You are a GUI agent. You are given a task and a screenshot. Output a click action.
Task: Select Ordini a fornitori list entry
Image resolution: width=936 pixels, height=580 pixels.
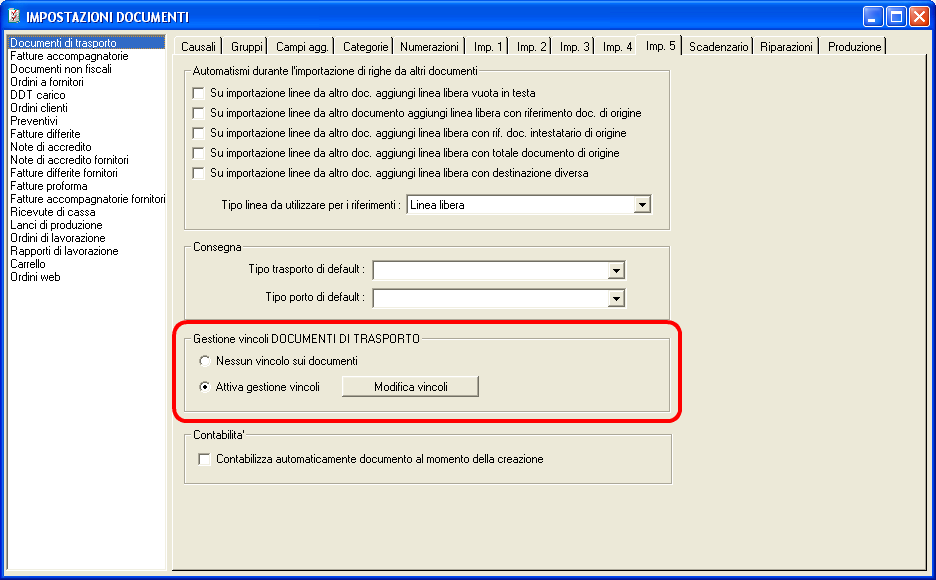point(87,82)
